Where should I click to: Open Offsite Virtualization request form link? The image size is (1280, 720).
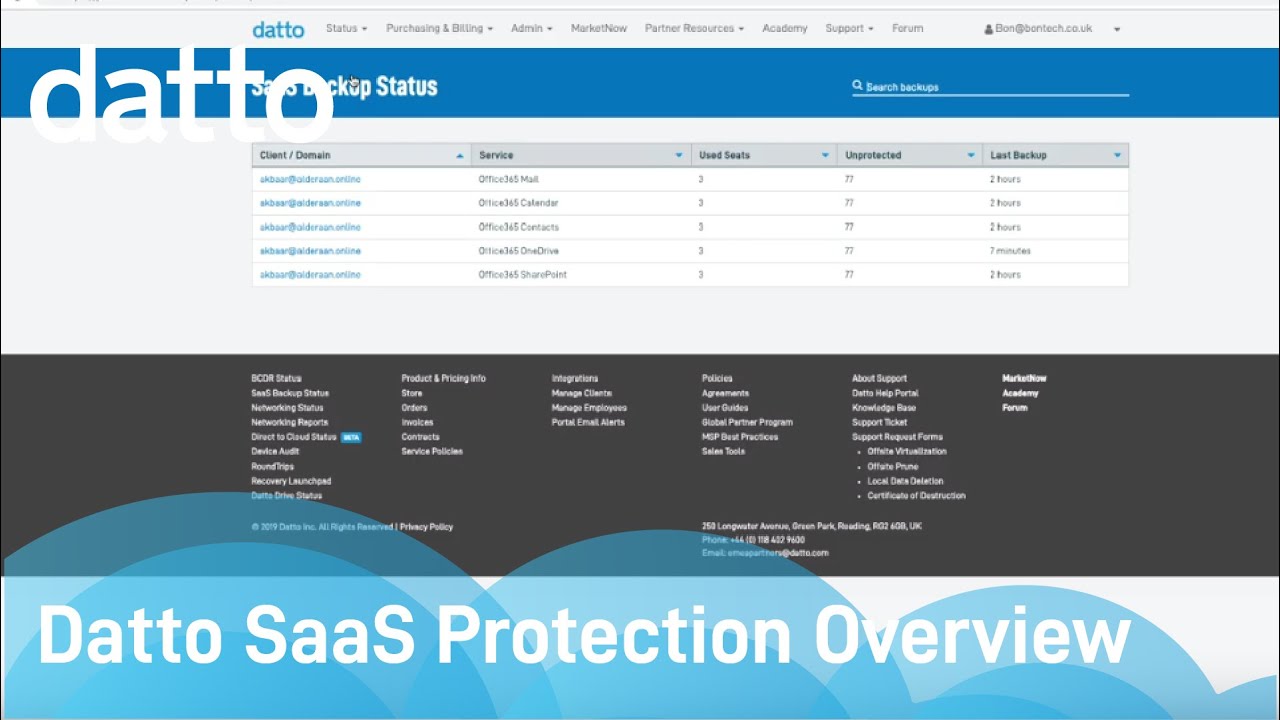907,451
